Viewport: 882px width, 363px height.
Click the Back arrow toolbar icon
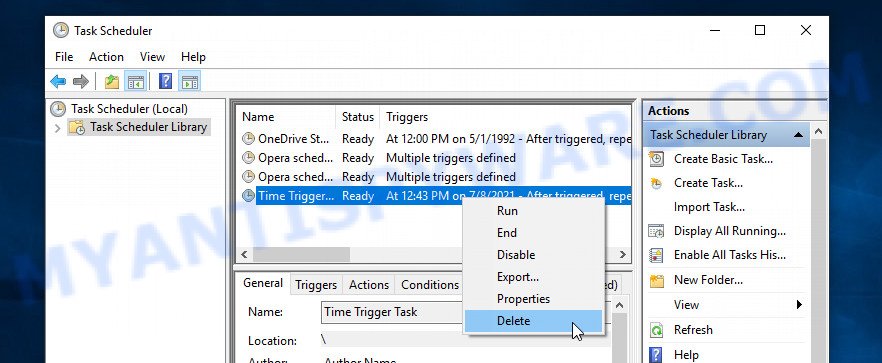click(x=58, y=82)
